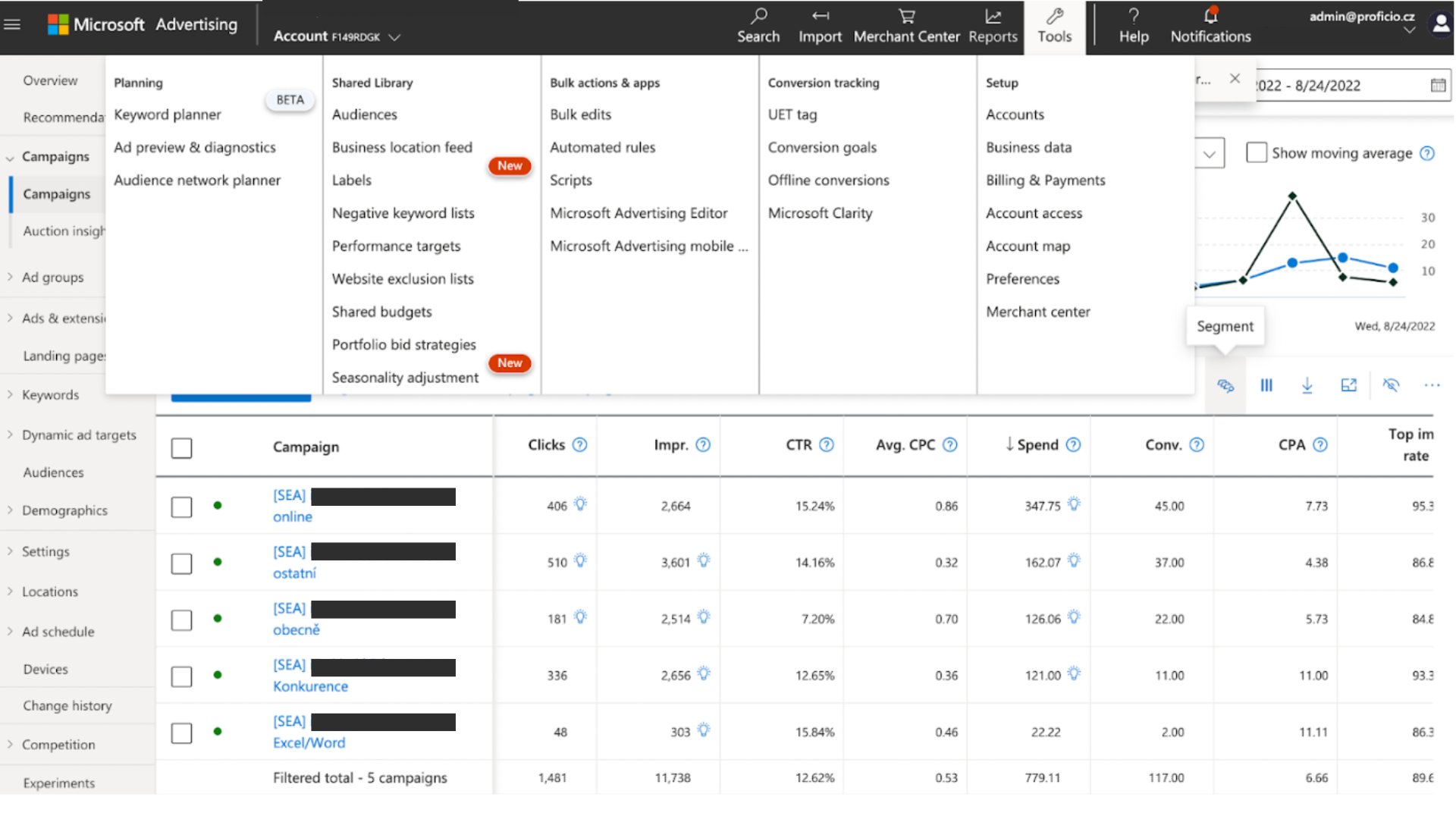1456x819 pixels.
Task: Click the Segment icon in table toolbar
Action: (x=1225, y=385)
